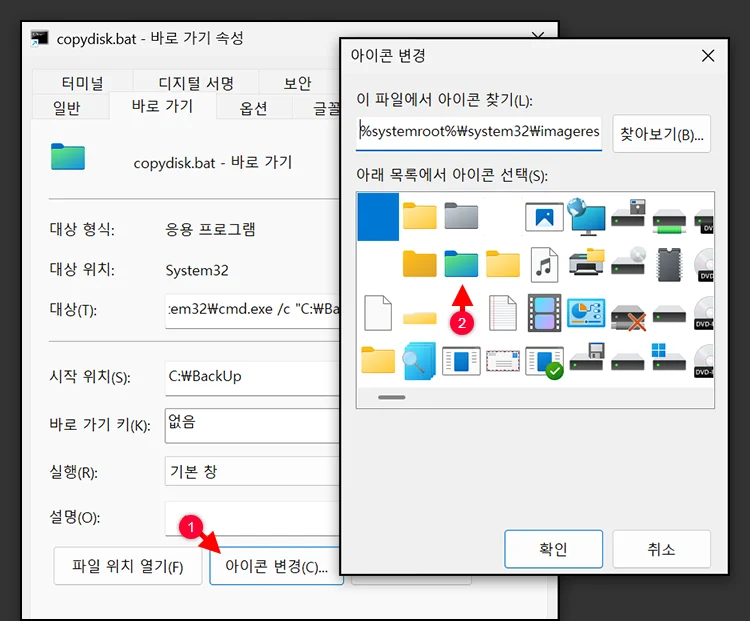This screenshot has height=621, width=750.
Task: Select the teal green folder icon
Action: pyautogui.click(x=461, y=263)
